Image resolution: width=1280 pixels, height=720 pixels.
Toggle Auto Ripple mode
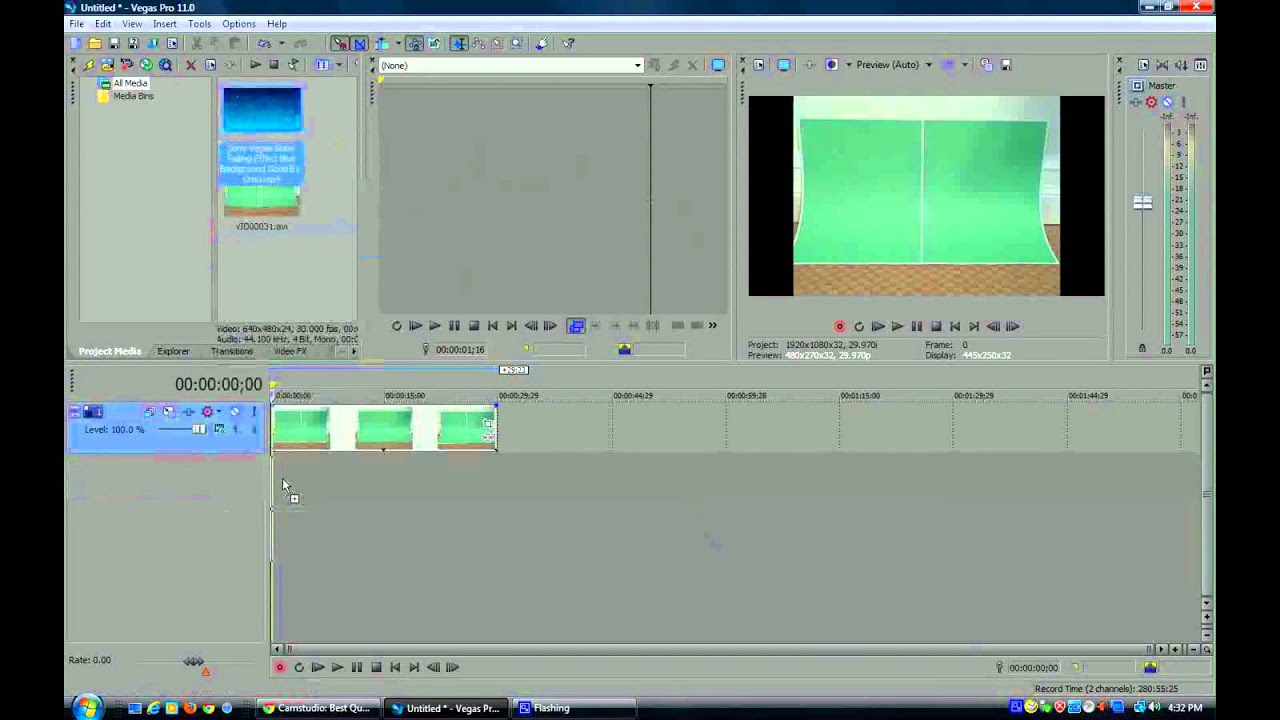click(381, 43)
